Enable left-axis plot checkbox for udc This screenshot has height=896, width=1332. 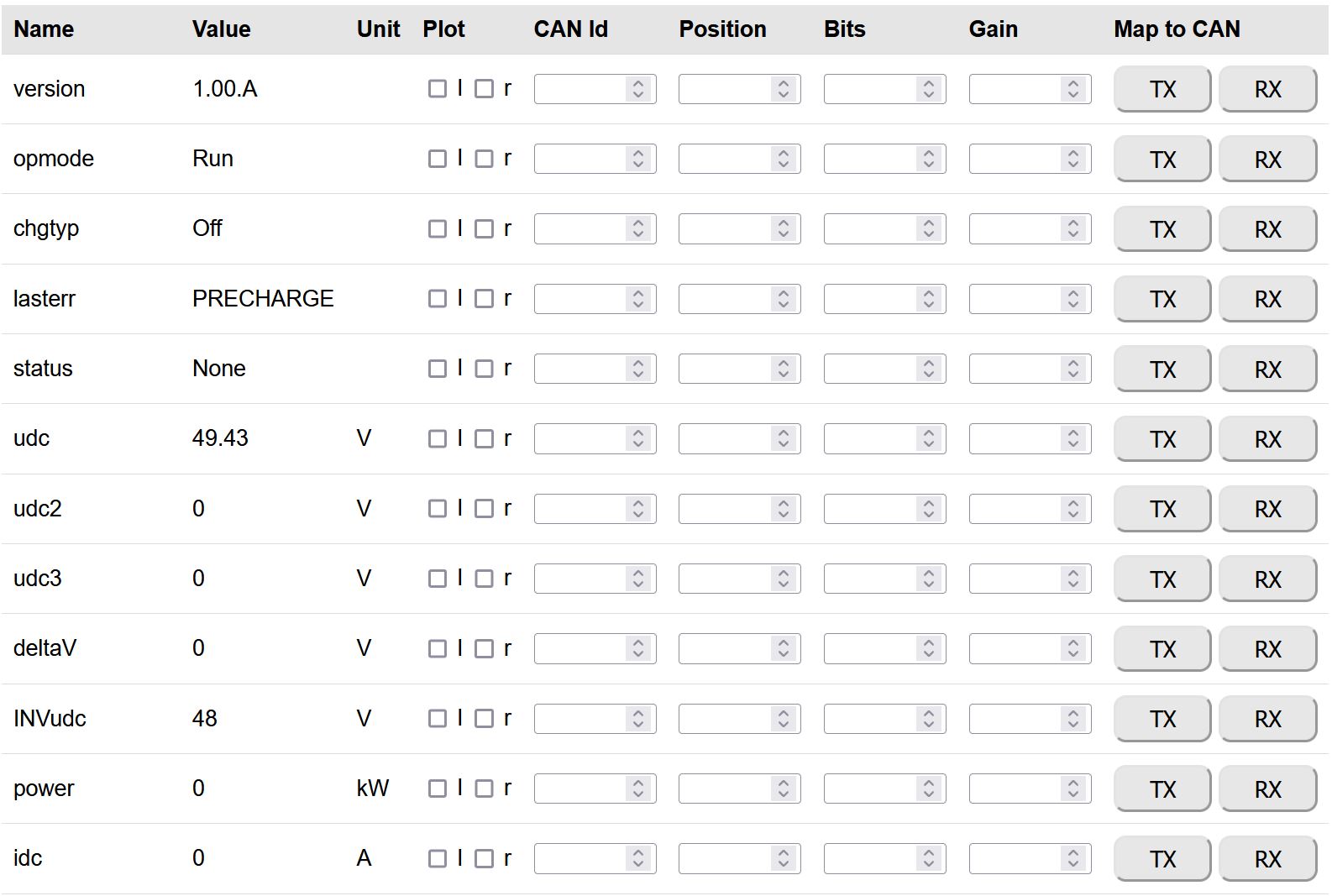[x=437, y=439]
